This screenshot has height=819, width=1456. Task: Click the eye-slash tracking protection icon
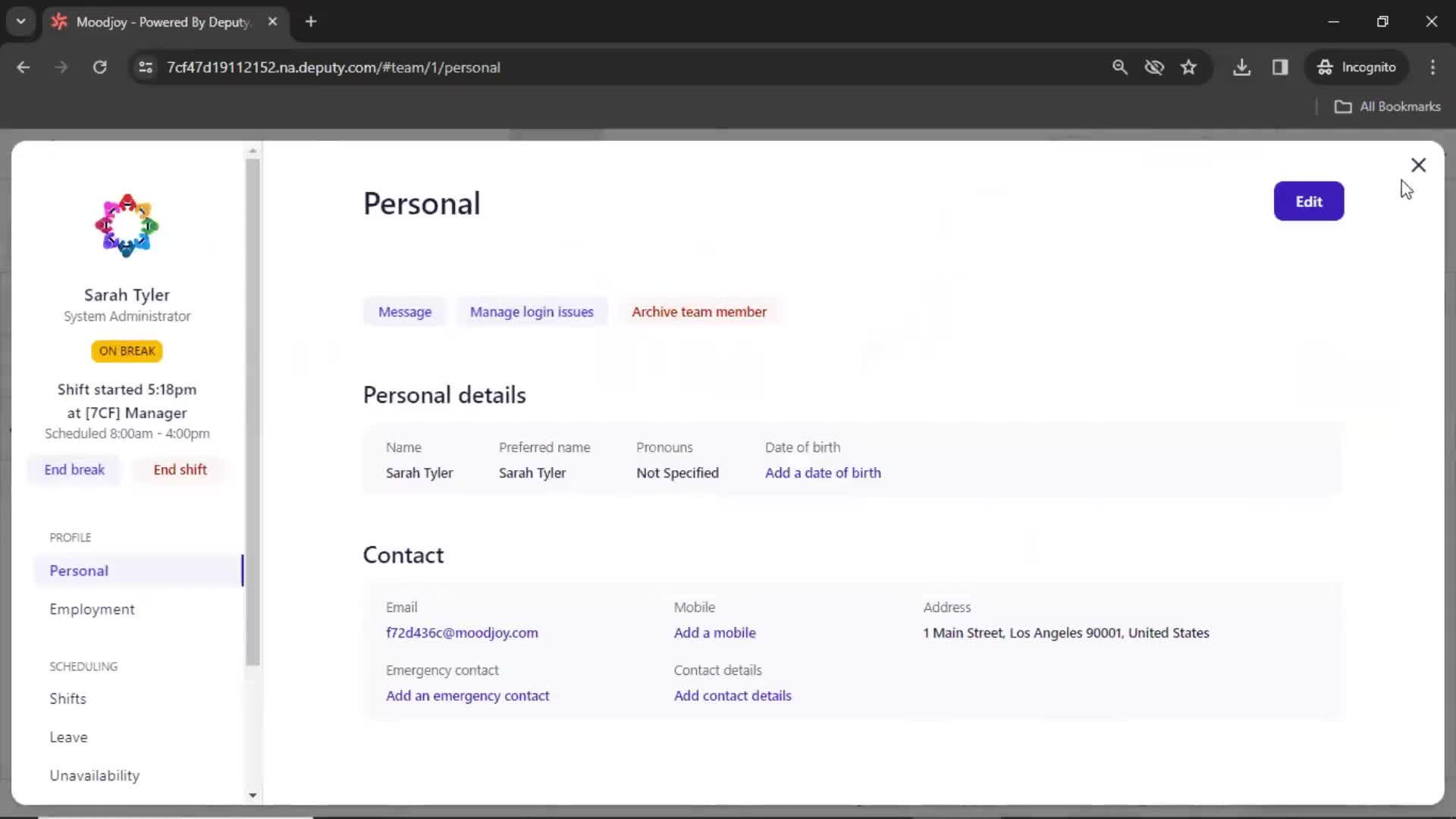1154,67
